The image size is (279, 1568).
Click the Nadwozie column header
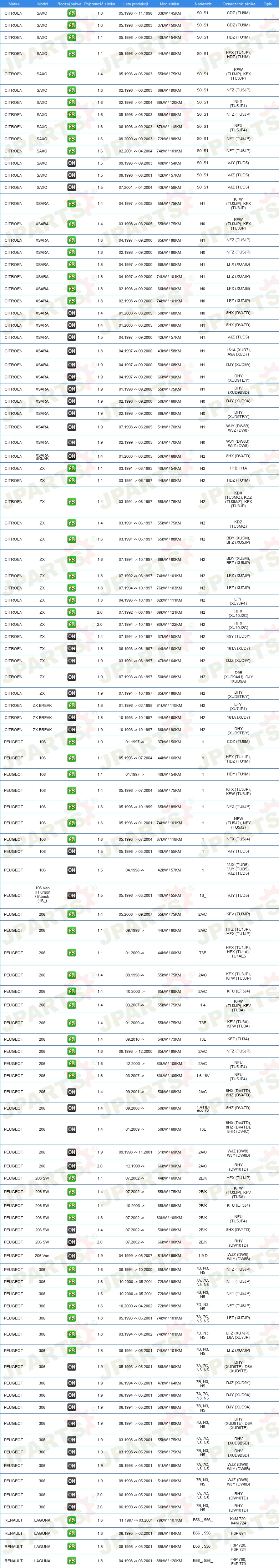[203, 4]
